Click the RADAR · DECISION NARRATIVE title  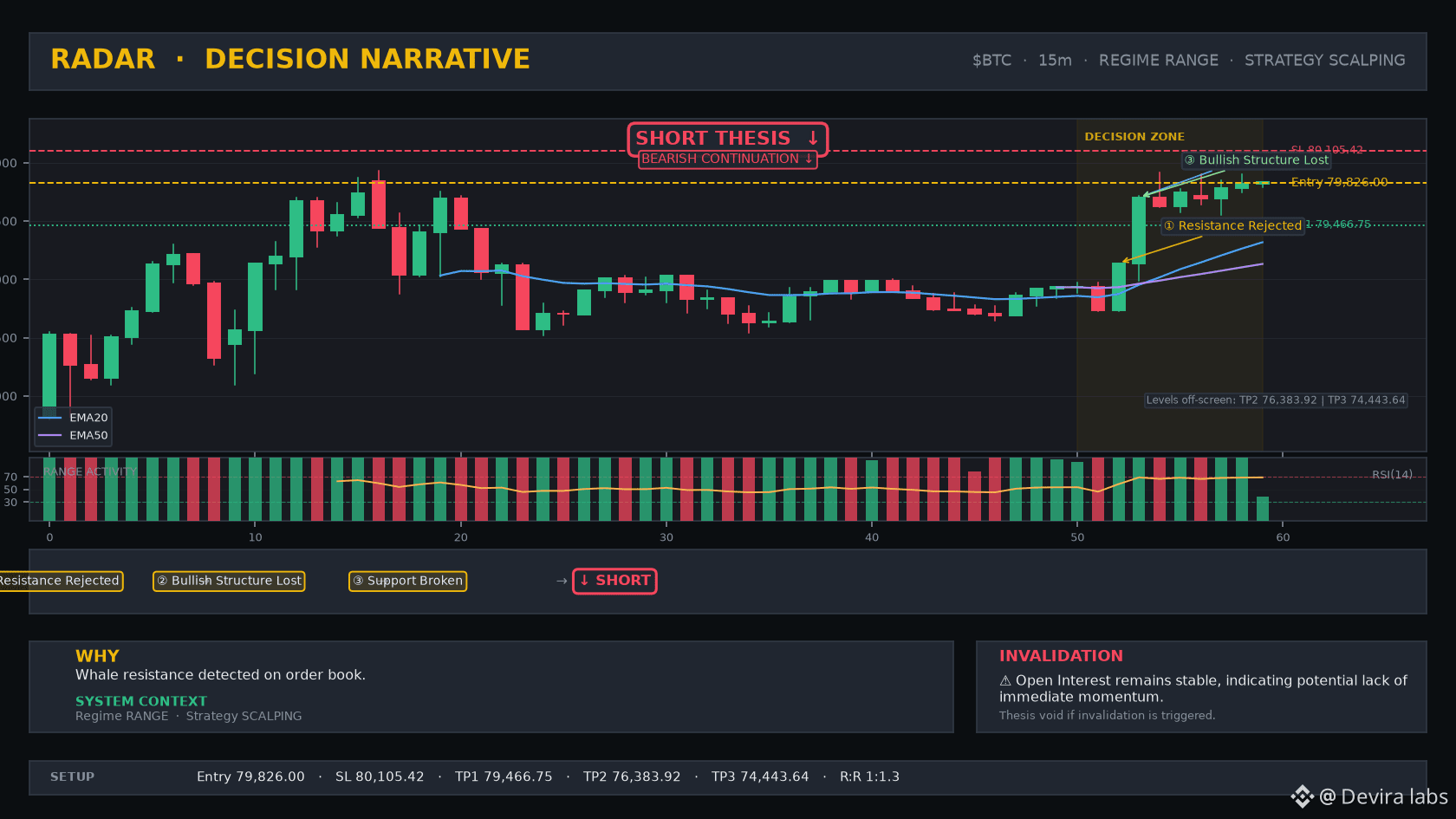[x=290, y=59]
